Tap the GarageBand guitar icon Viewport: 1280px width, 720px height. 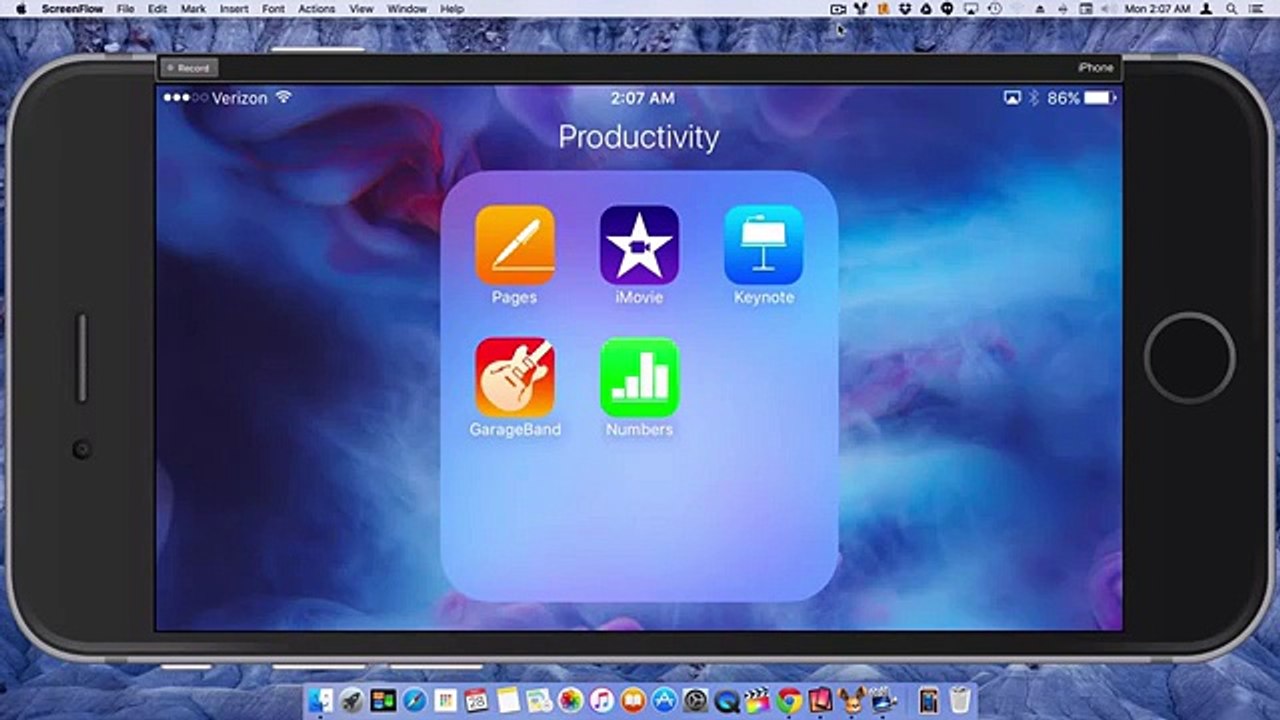pos(515,377)
